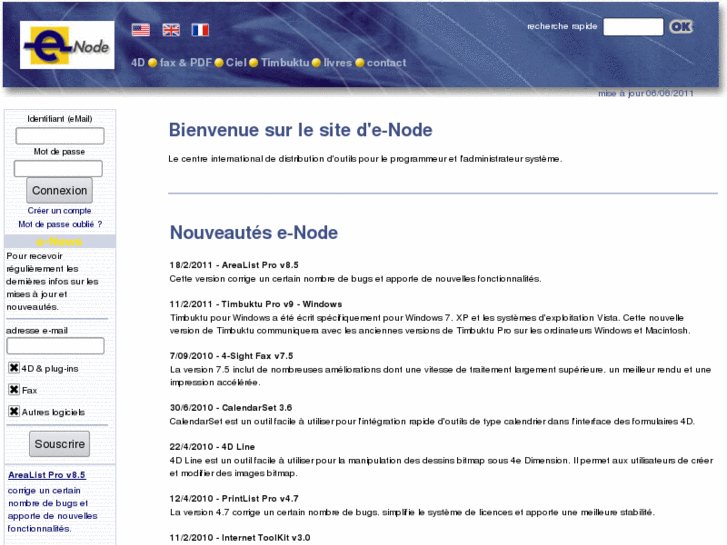Click the 22/4/2010 4D Line headline

pyautogui.click(x=212, y=447)
